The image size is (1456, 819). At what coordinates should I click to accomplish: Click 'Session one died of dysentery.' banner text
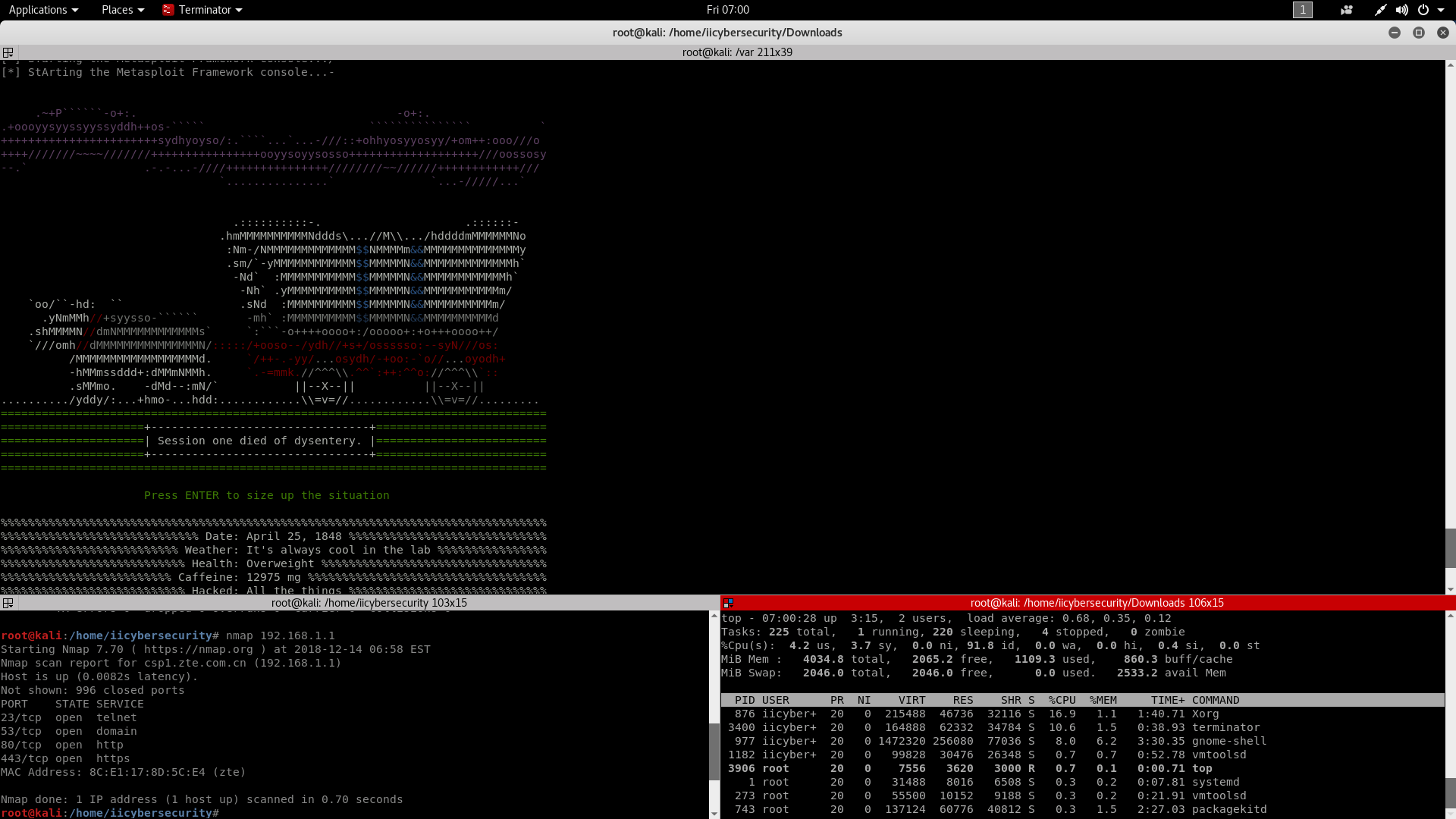(x=259, y=441)
